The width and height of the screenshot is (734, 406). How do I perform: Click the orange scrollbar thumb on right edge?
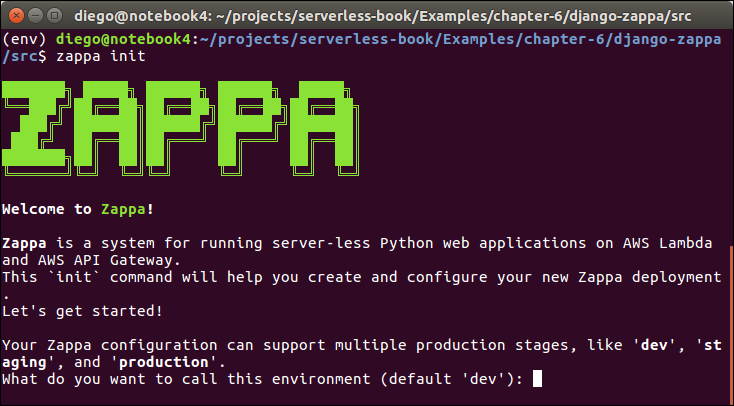click(730, 318)
